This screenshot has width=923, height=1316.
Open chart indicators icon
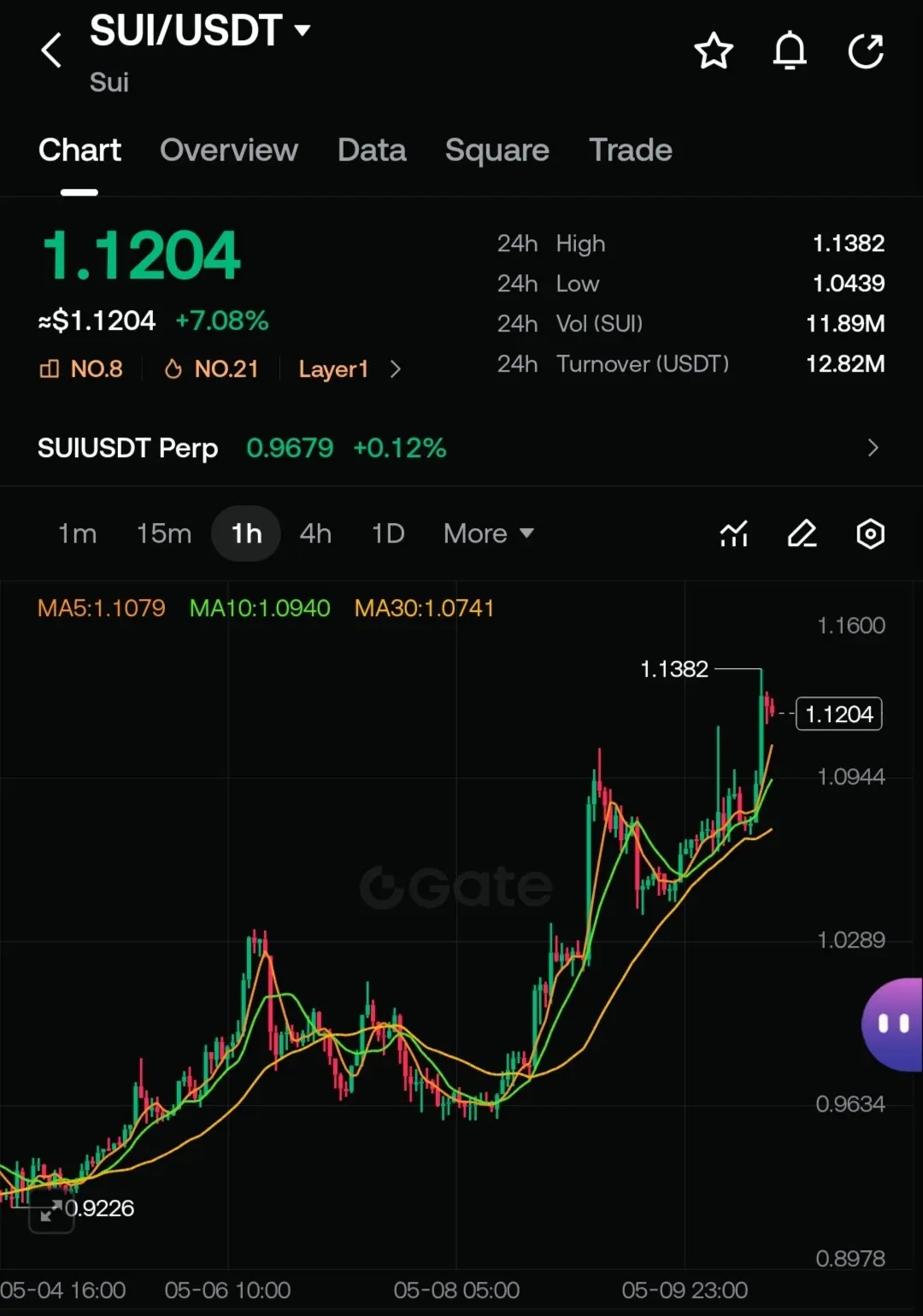click(x=733, y=534)
